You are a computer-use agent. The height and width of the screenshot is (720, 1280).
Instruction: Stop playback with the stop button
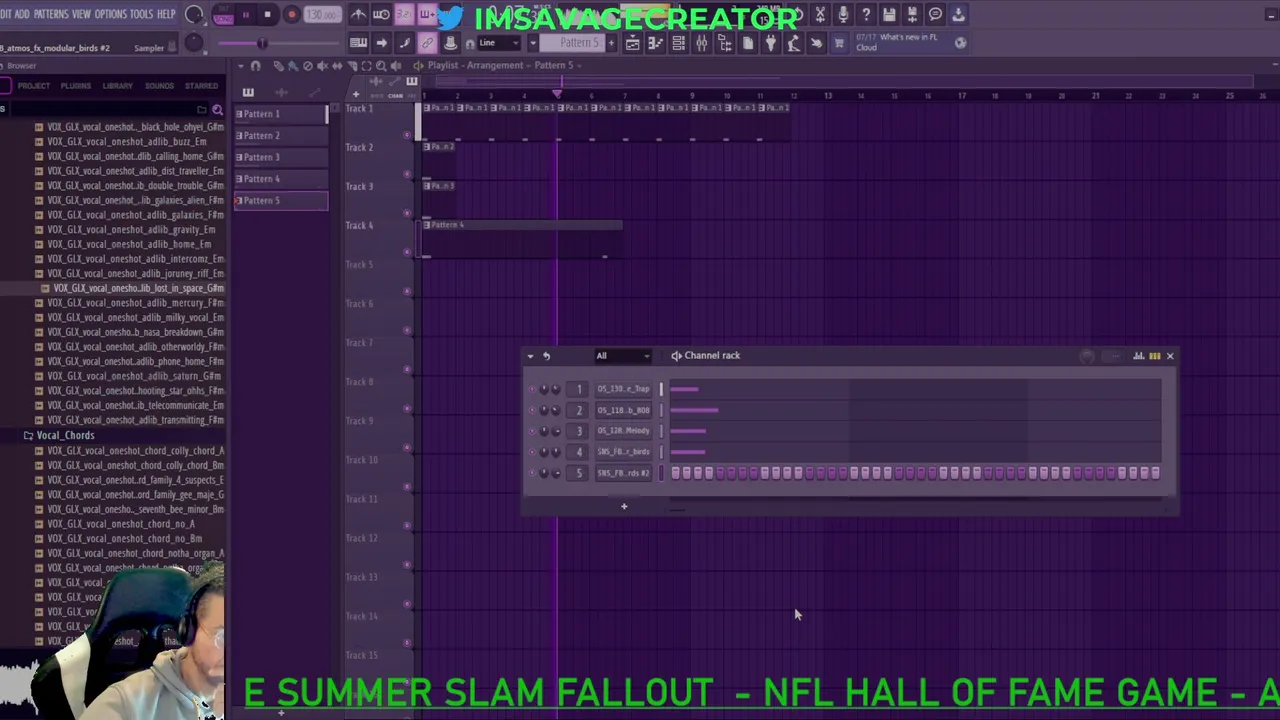268,15
